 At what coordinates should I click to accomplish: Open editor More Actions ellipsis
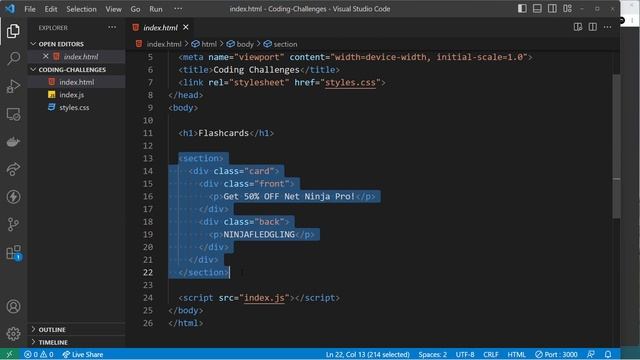pyautogui.click(x=607, y=27)
